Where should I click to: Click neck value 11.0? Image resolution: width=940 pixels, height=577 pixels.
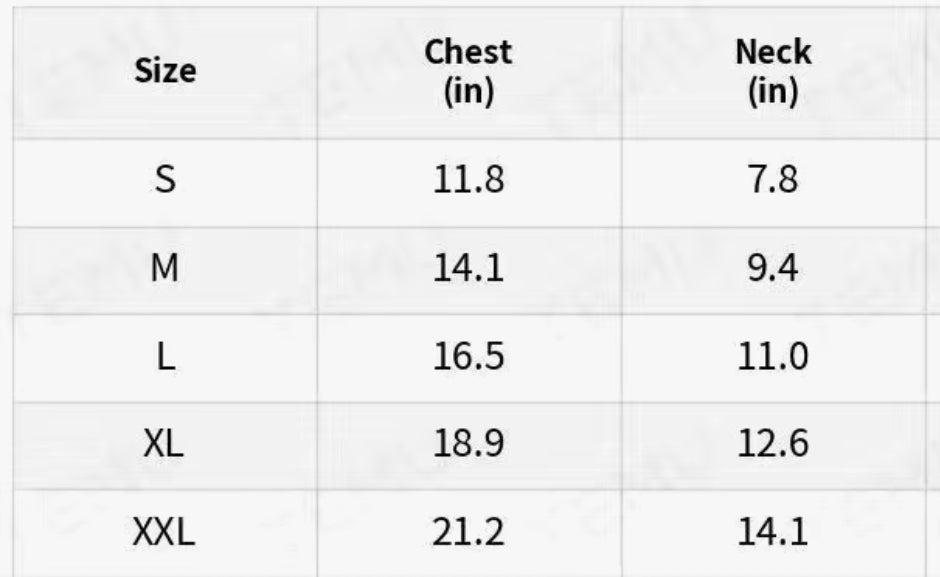772,357
